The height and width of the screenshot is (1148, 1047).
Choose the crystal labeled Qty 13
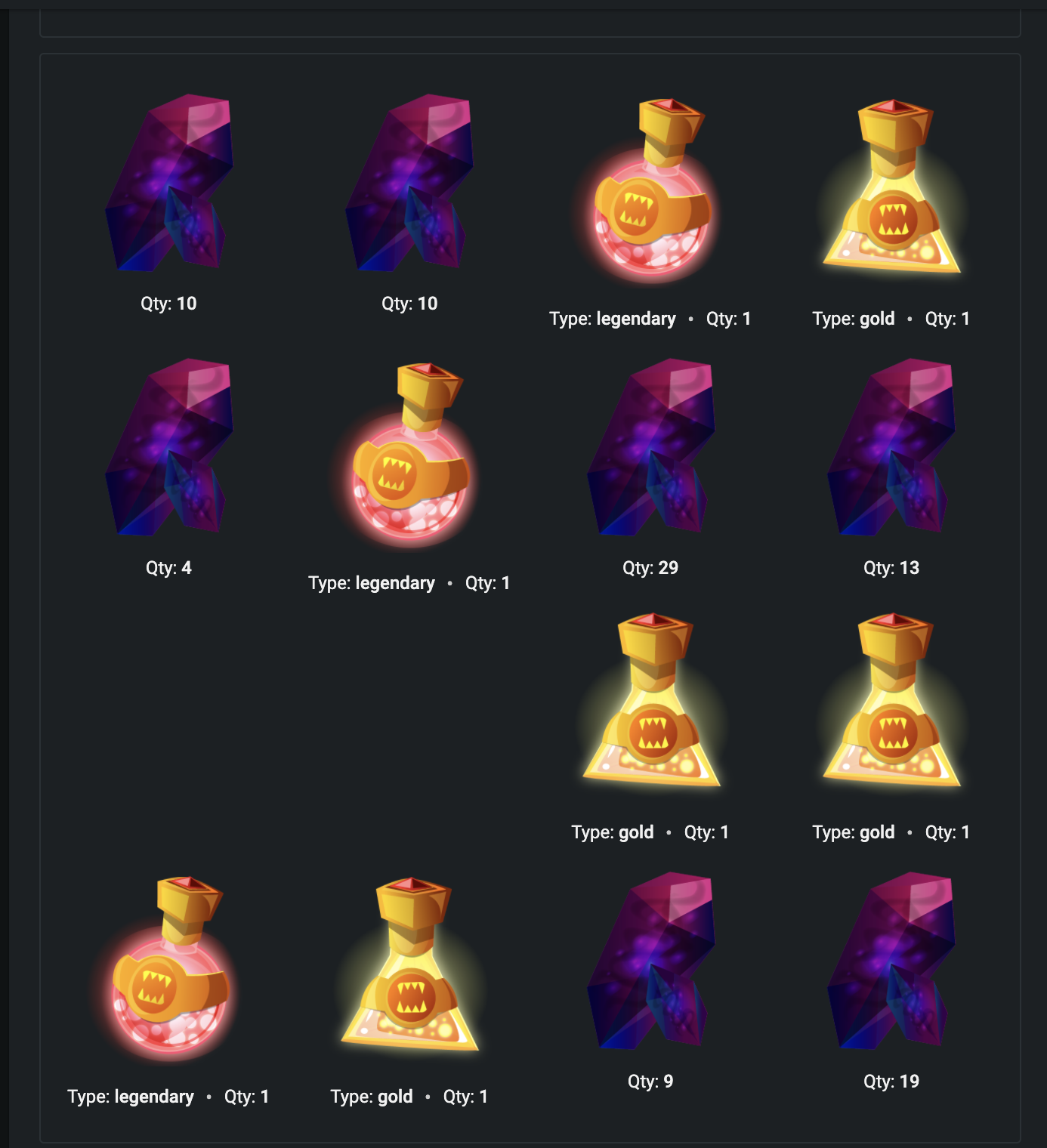(x=891, y=447)
